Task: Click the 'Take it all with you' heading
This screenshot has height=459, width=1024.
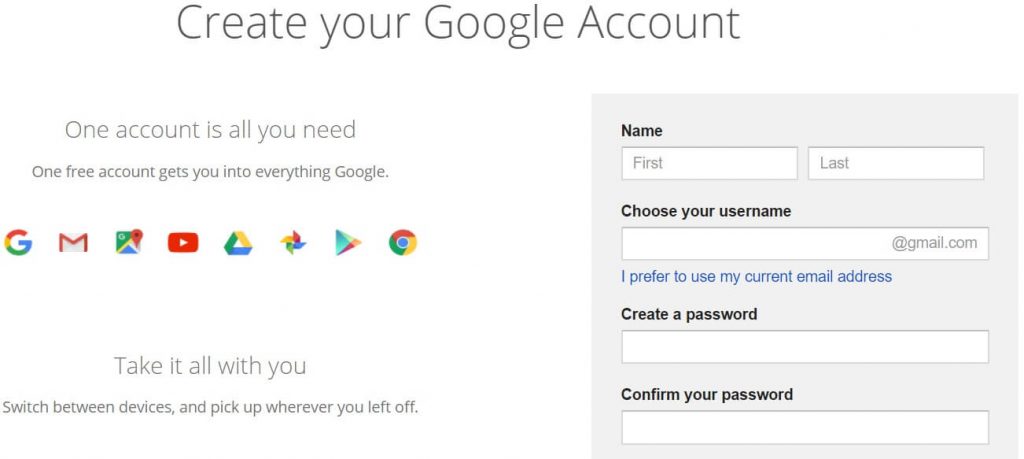Action: 210,366
